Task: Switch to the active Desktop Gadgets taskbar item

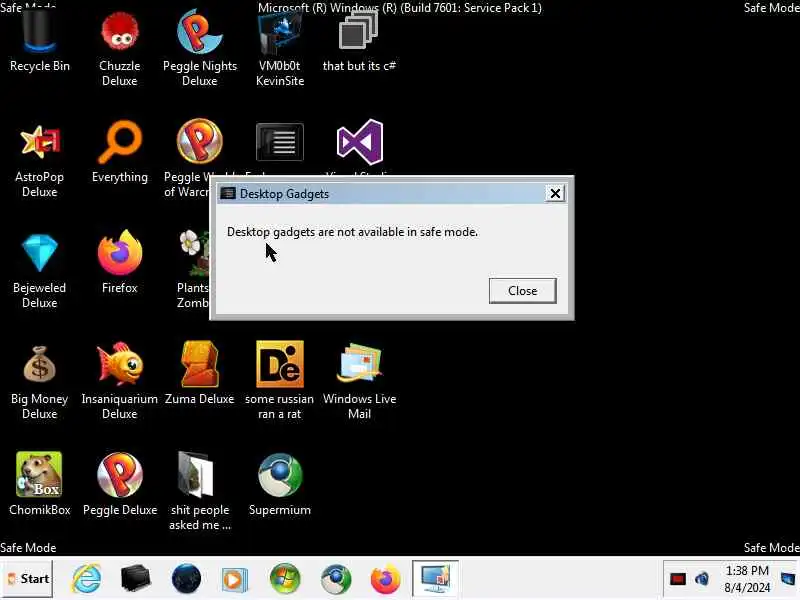Action: point(435,579)
